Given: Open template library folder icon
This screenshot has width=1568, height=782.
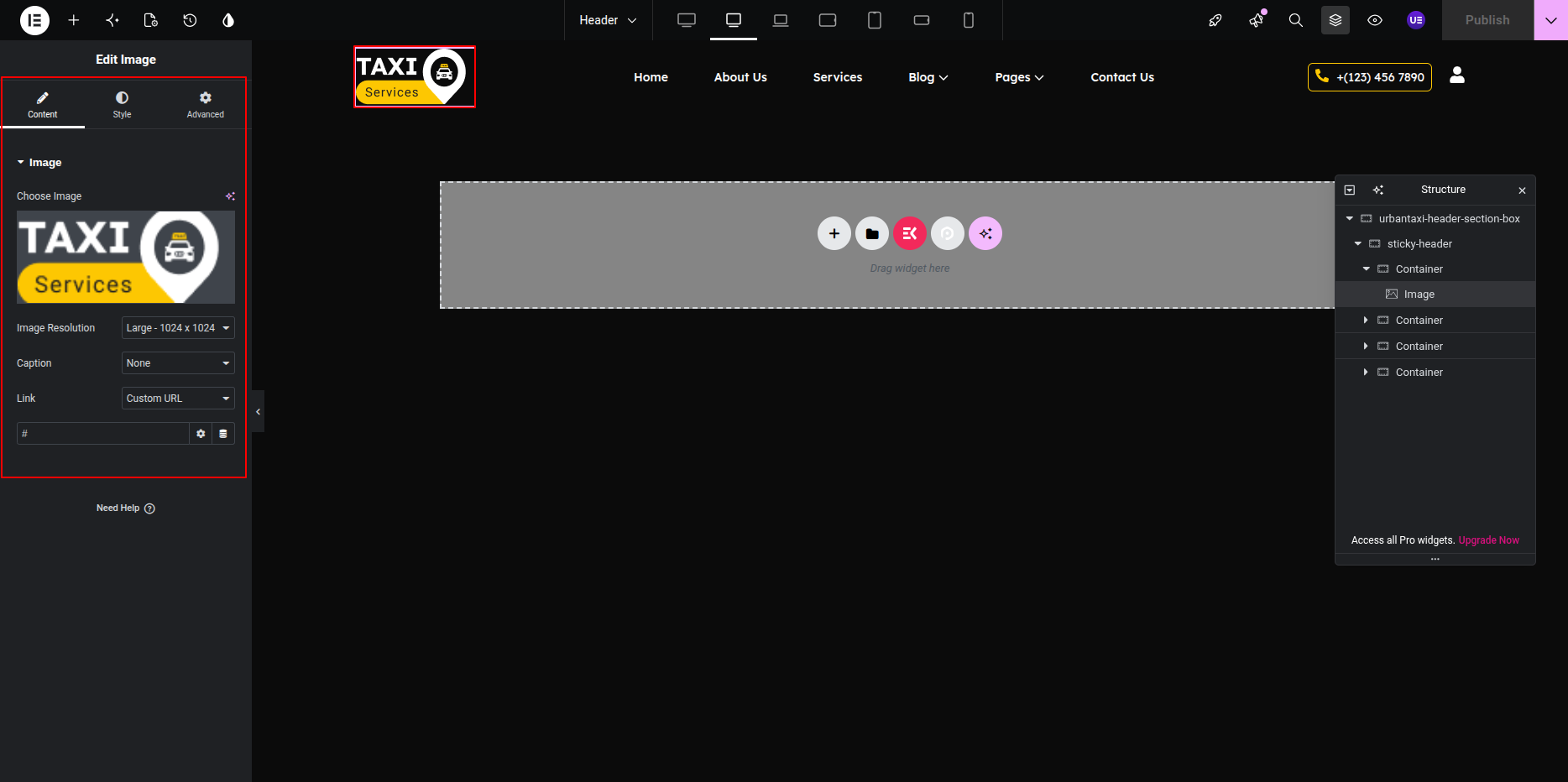Looking at the screenshot, I should pos(872,233).
